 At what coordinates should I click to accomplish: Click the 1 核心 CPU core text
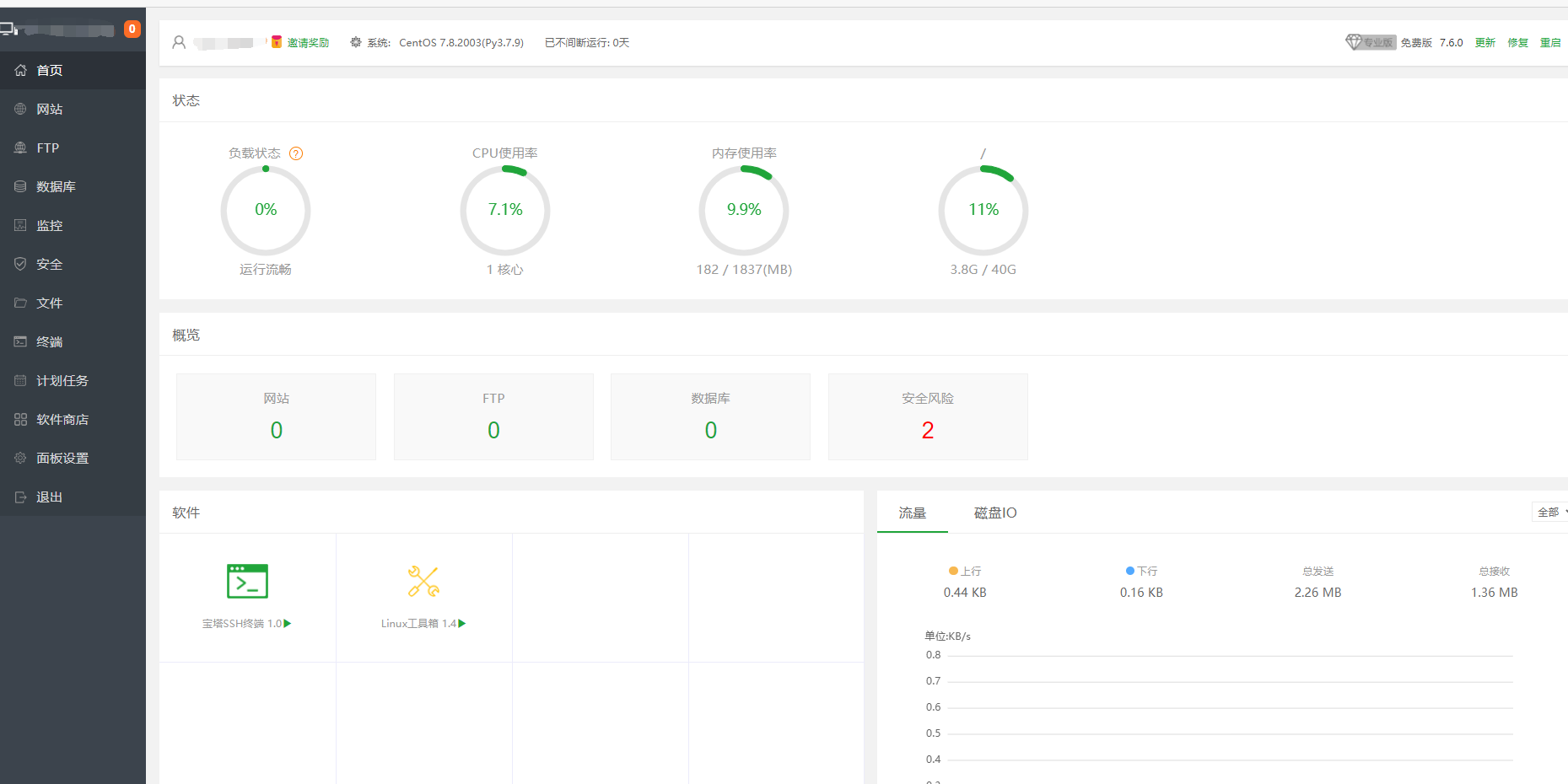(x=505, y=270)
